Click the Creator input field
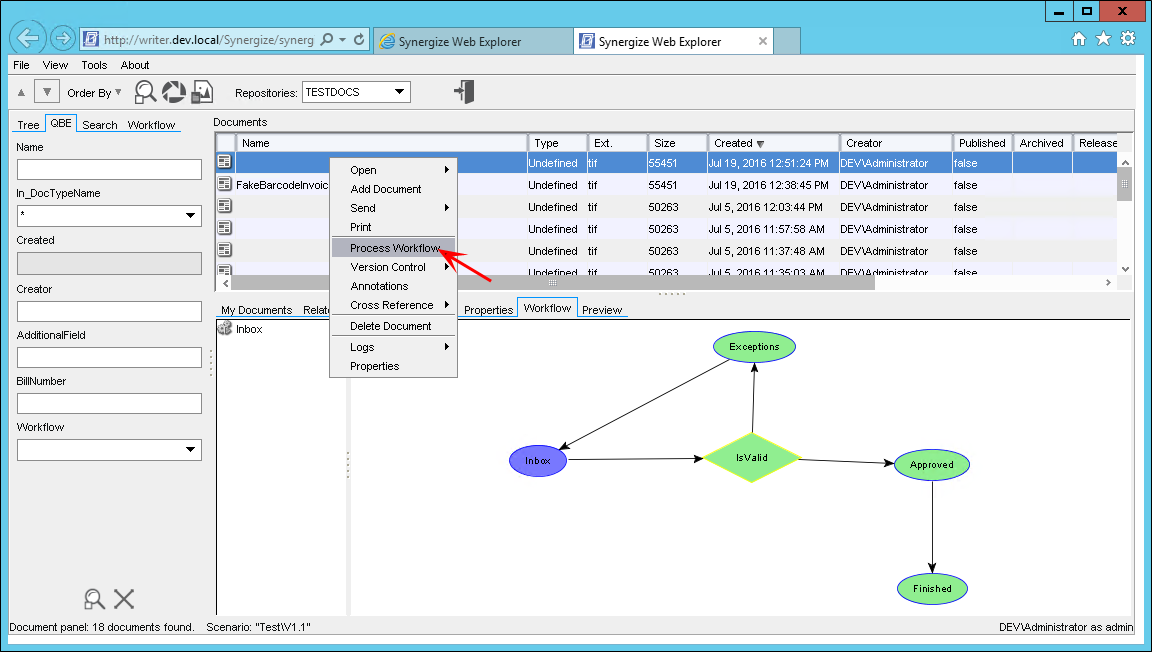The image size is (1152, 652). [109, 311]
